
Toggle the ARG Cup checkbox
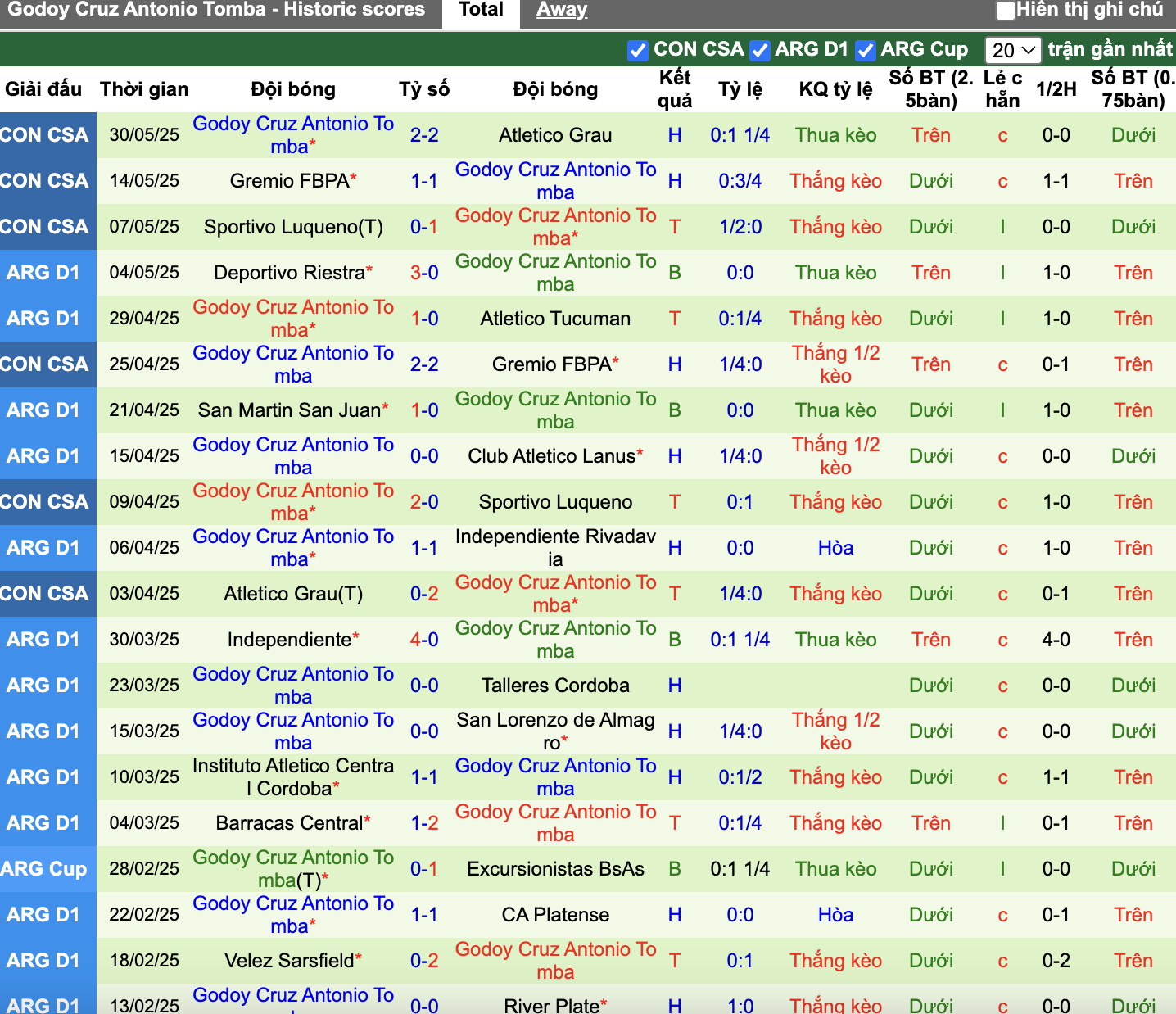click(x=866, y=50)
